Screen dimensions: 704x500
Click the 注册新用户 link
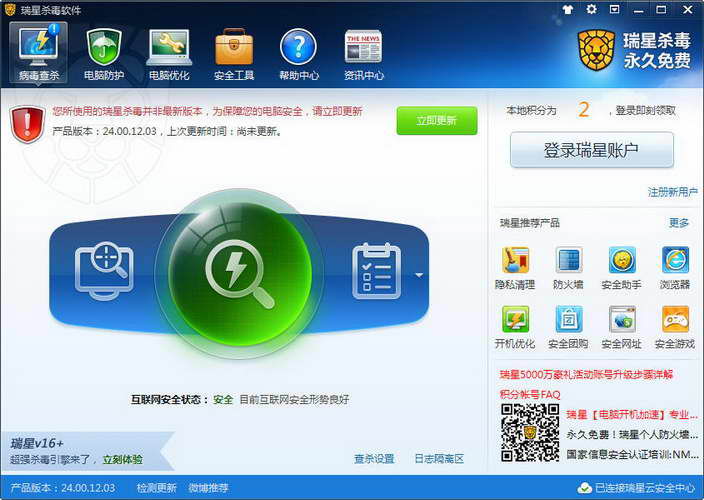(673, 193)
